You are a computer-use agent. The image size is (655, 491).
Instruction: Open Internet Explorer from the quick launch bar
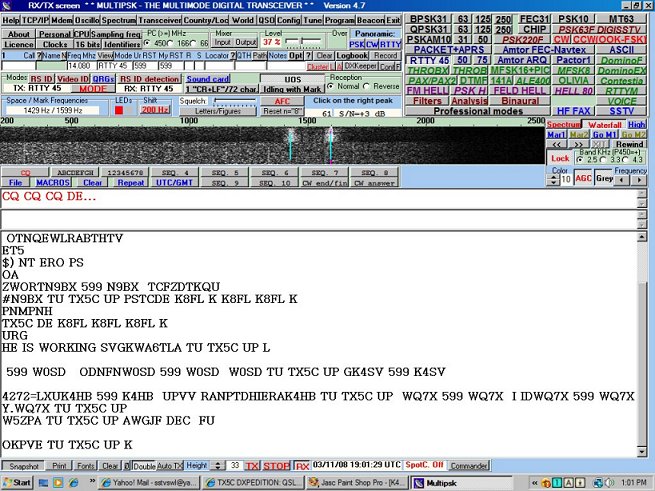click(x=74, y=483)
